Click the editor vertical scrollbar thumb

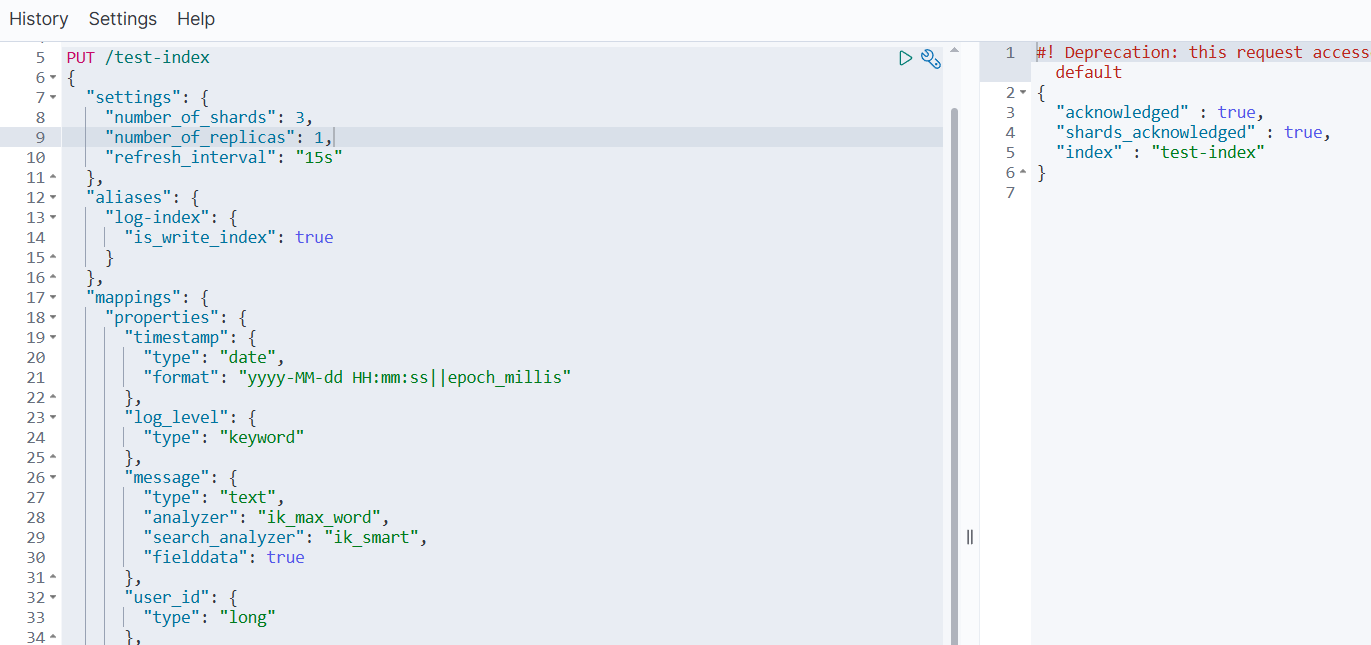pyautogui.click(x=954, y=376)
